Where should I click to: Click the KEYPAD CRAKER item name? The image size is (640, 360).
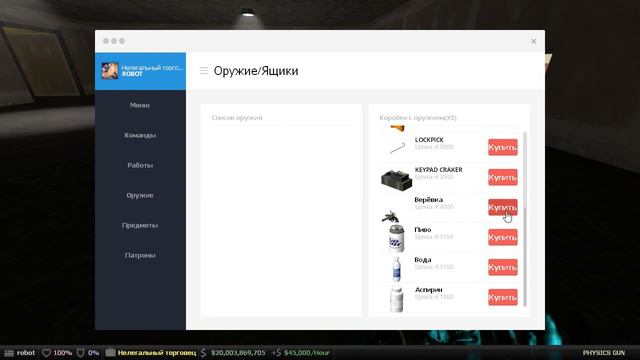tap(438, 170)
